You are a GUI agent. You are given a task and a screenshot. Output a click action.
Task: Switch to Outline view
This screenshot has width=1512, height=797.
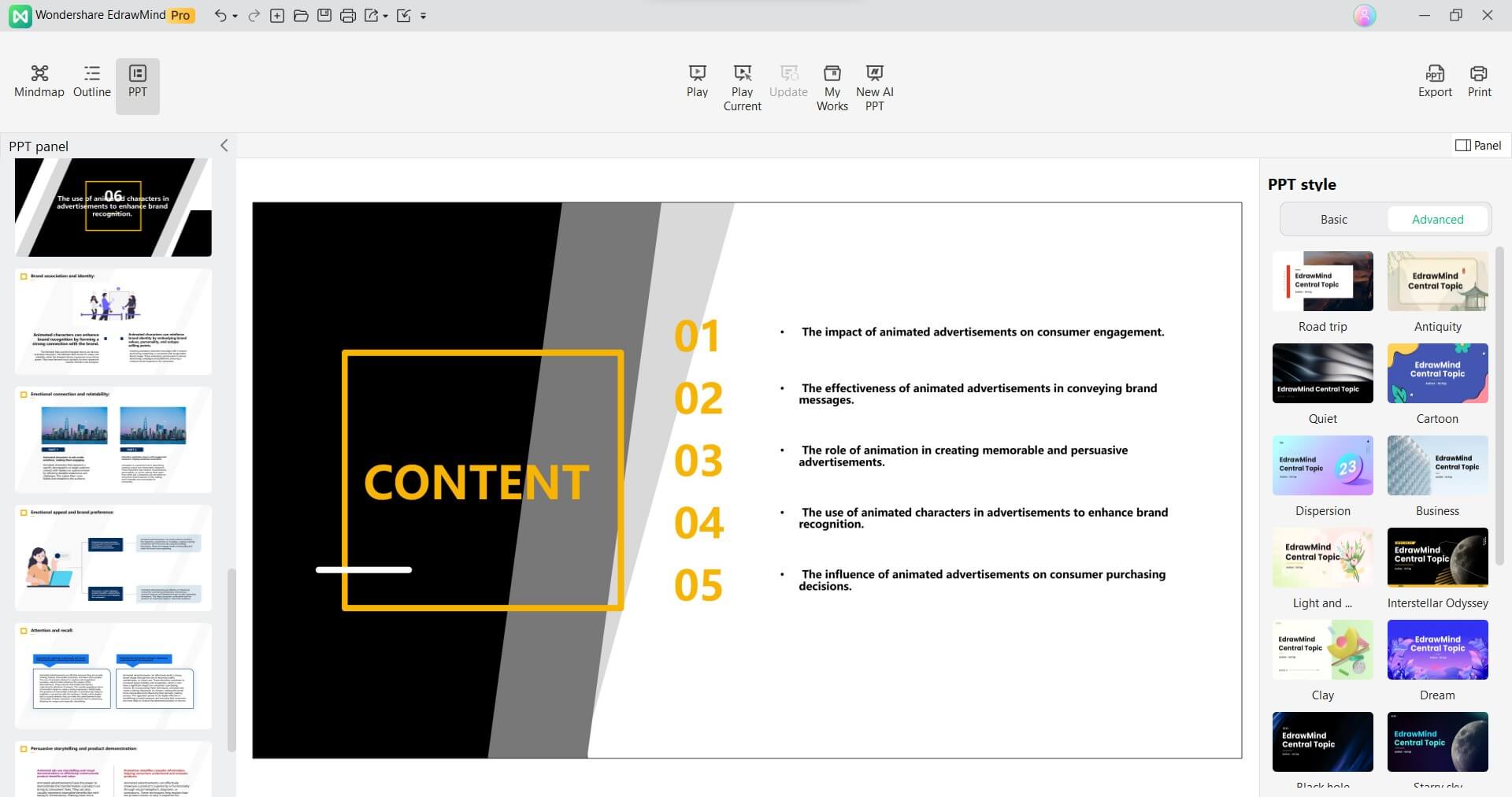point(92,83)
